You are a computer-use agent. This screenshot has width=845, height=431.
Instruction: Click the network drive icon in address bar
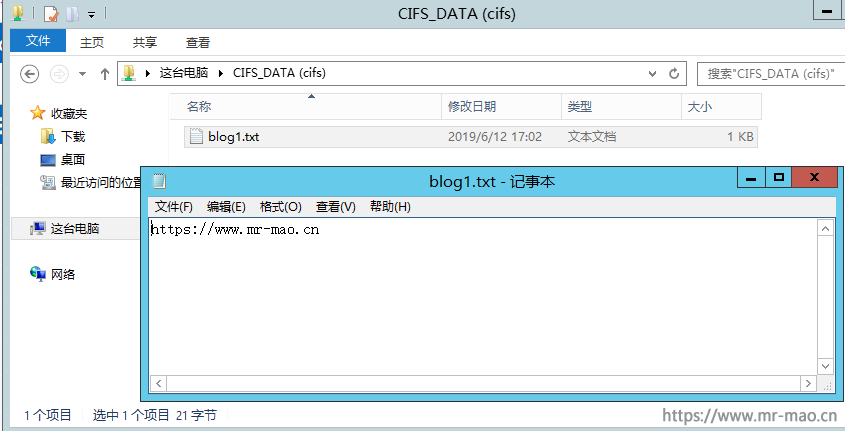(x=128, y=73)
